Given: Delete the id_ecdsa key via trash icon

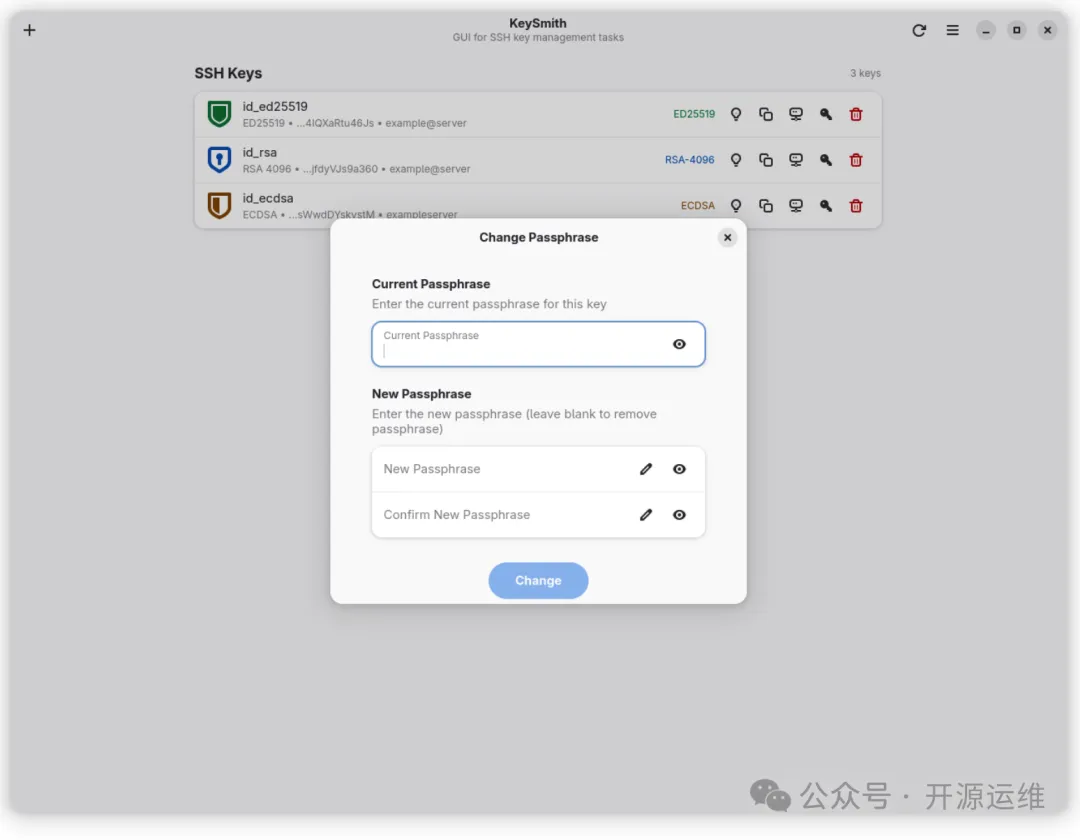Looking at the screenshot, I should [856, 206].
